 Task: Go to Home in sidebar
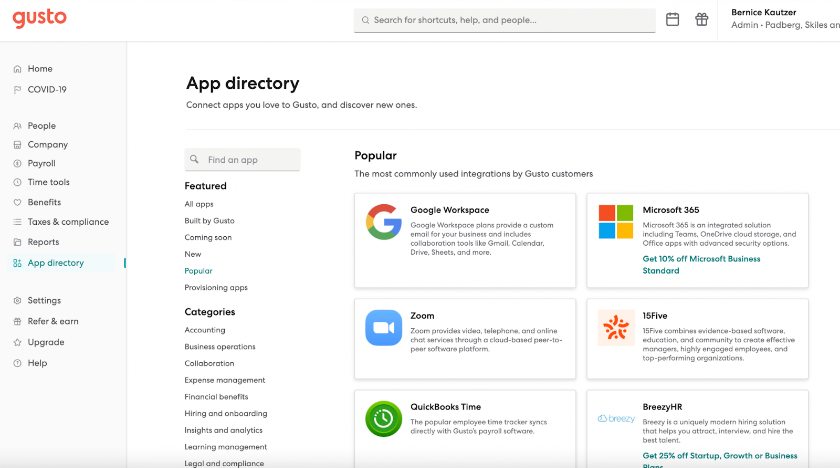[40, 69]
